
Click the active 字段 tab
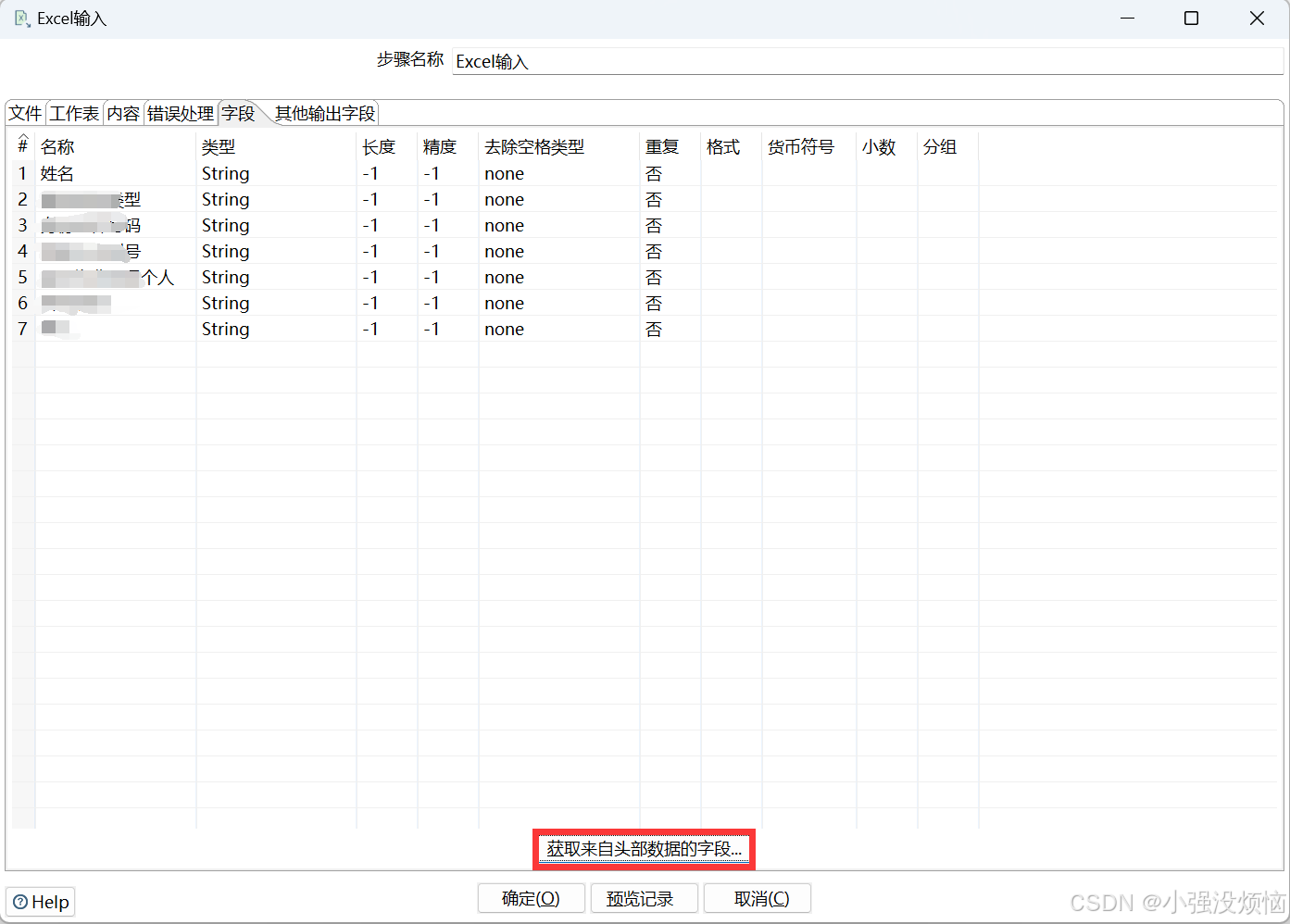238,112
